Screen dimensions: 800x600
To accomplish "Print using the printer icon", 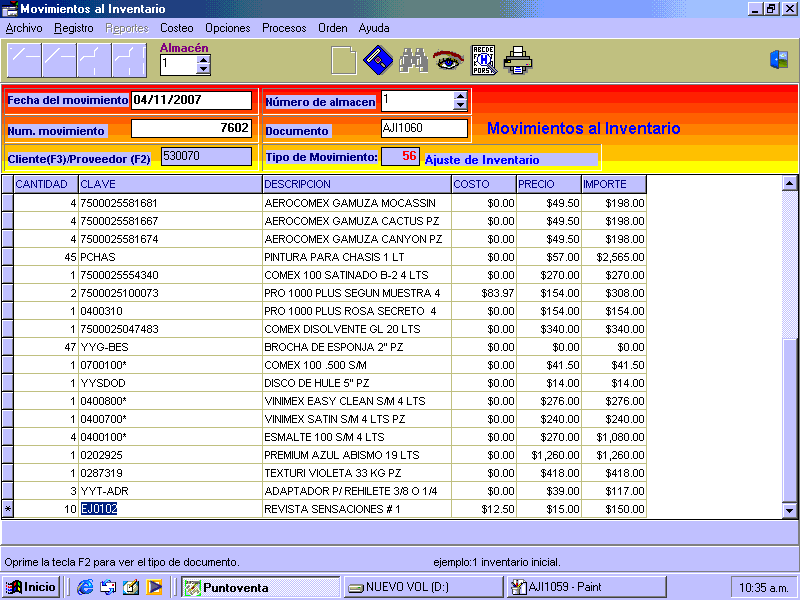I will click(x=518, y=61).
